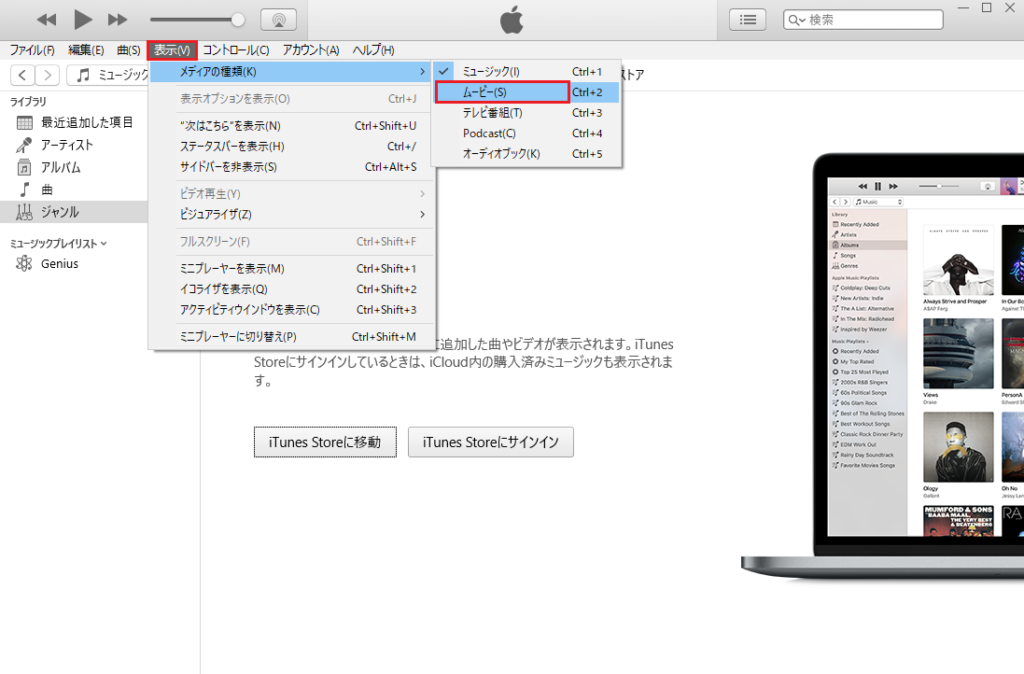Click the rewind playback button
Image resolution: width=1024 pixels, height=674 pixels.
tap(46, 20)
